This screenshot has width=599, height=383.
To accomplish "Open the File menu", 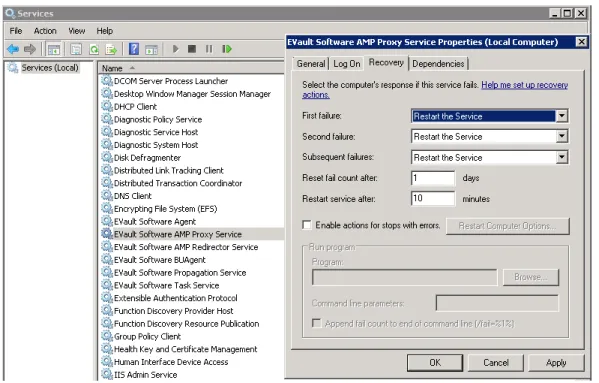I will (16, 31).
